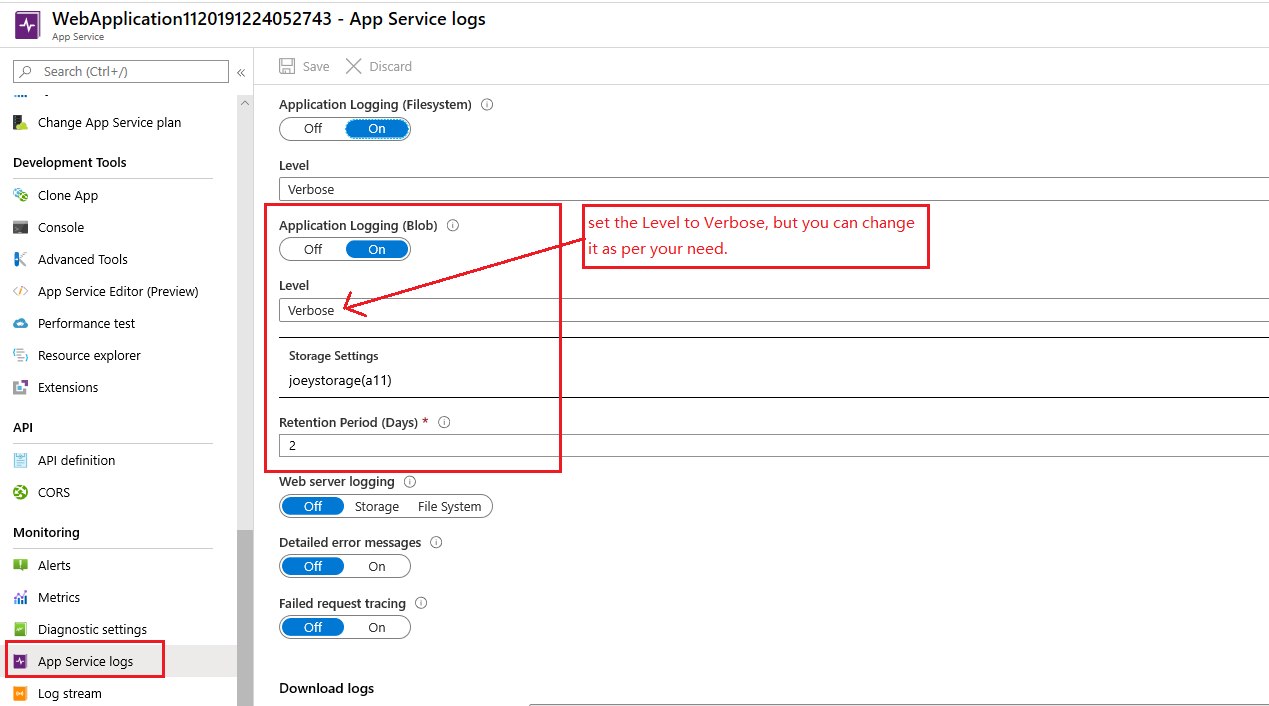Turn Detailed error messages On
Screen dimensions: 1269x706
point(377,566)
